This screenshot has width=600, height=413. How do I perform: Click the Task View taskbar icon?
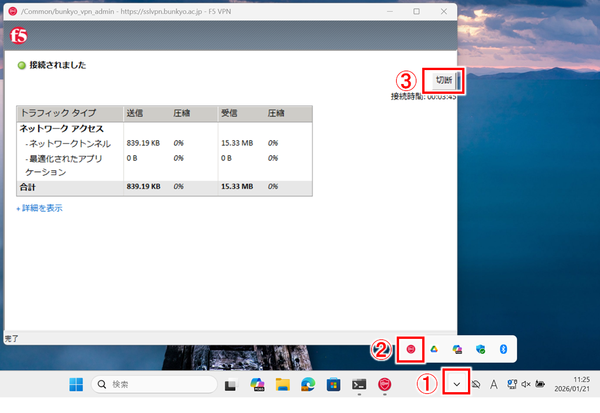point(229,384)
